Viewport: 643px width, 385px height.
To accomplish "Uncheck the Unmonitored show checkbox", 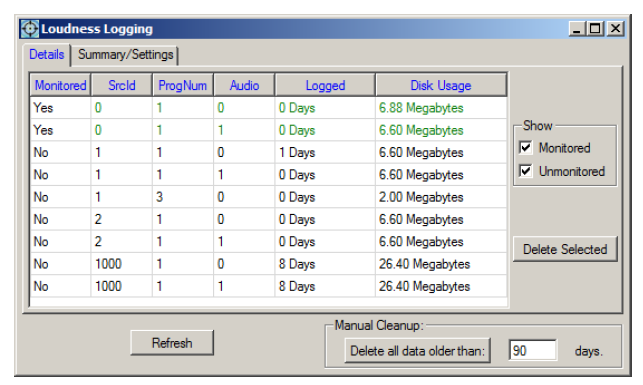I will (x=526, y=171).
